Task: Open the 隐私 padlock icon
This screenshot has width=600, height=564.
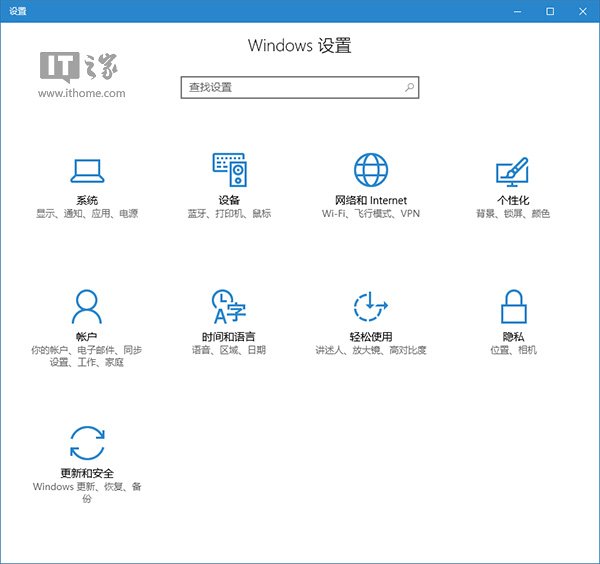Action: 514,306
